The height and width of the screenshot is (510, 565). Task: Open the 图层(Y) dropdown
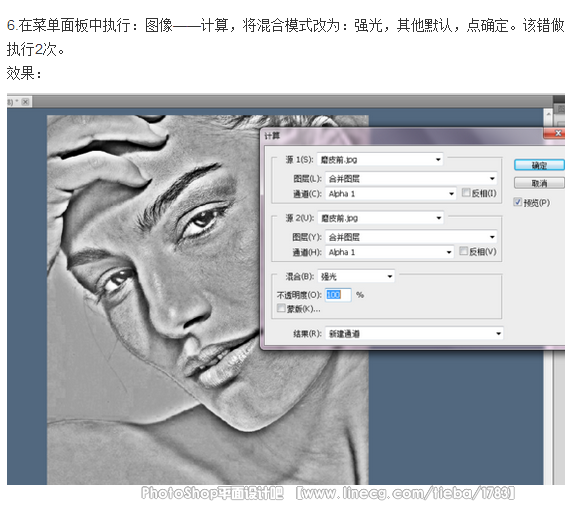411,237
